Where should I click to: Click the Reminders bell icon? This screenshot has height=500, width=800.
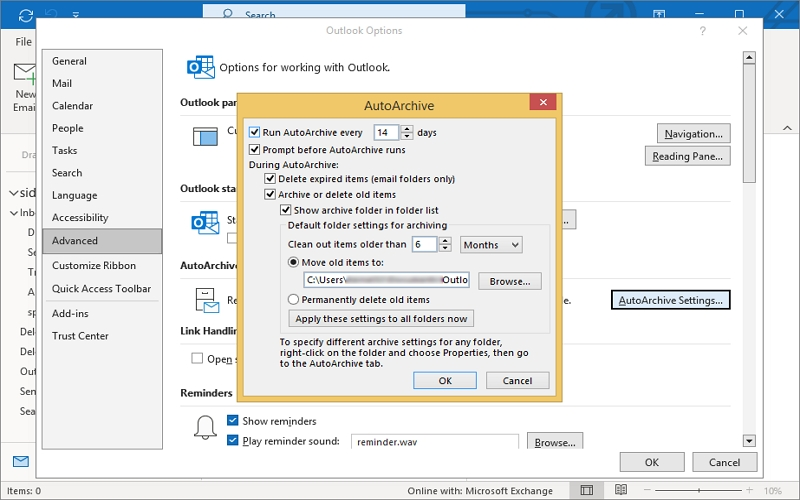click(205, 427)
